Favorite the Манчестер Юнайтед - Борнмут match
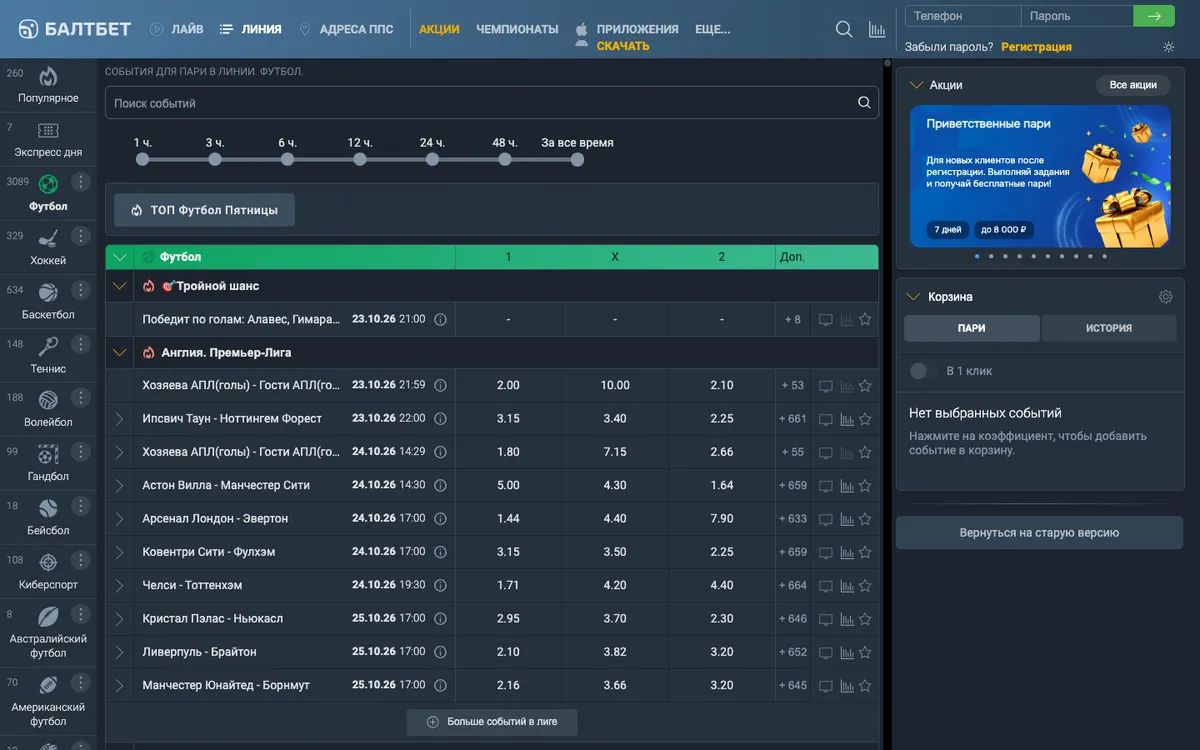 coord(865,686)
